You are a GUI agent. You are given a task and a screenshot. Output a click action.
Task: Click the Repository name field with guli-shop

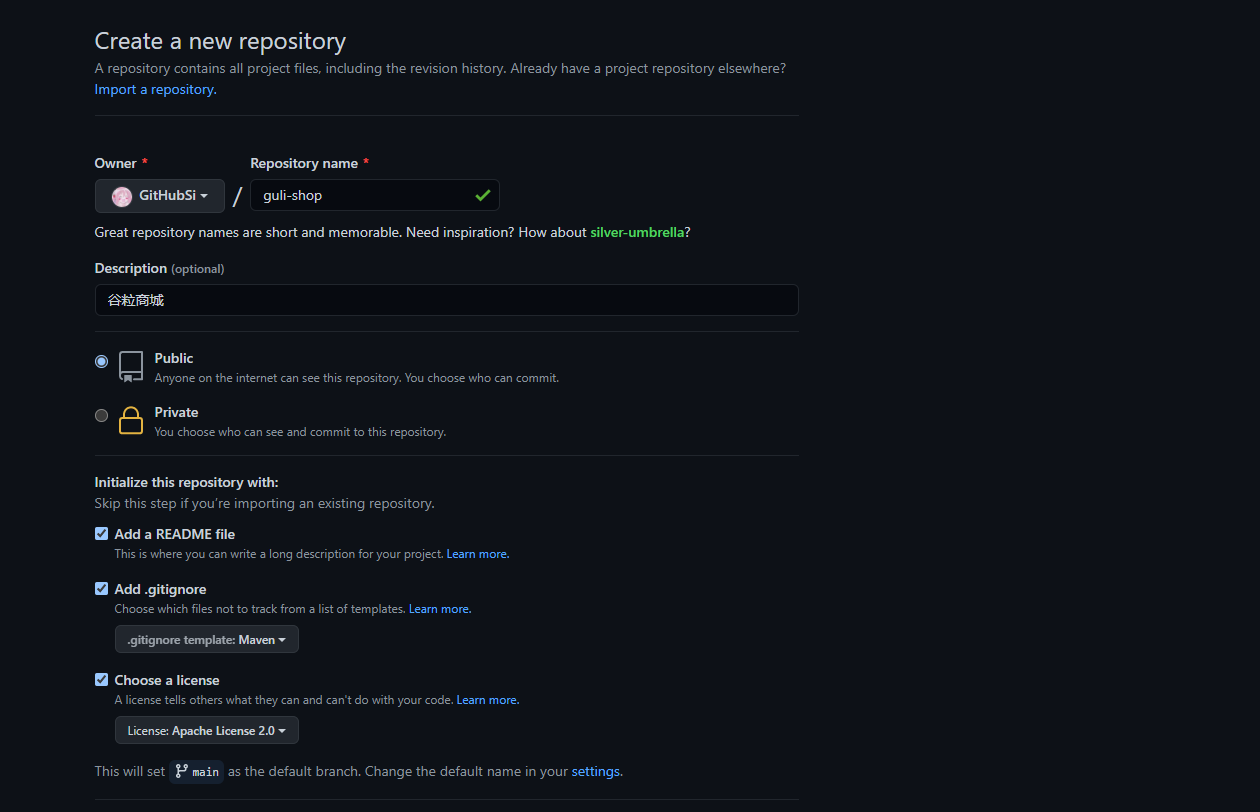(375, 195)
